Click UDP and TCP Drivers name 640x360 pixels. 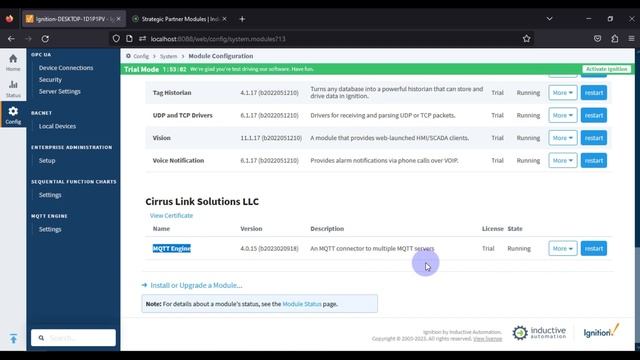tap(182, 115)
